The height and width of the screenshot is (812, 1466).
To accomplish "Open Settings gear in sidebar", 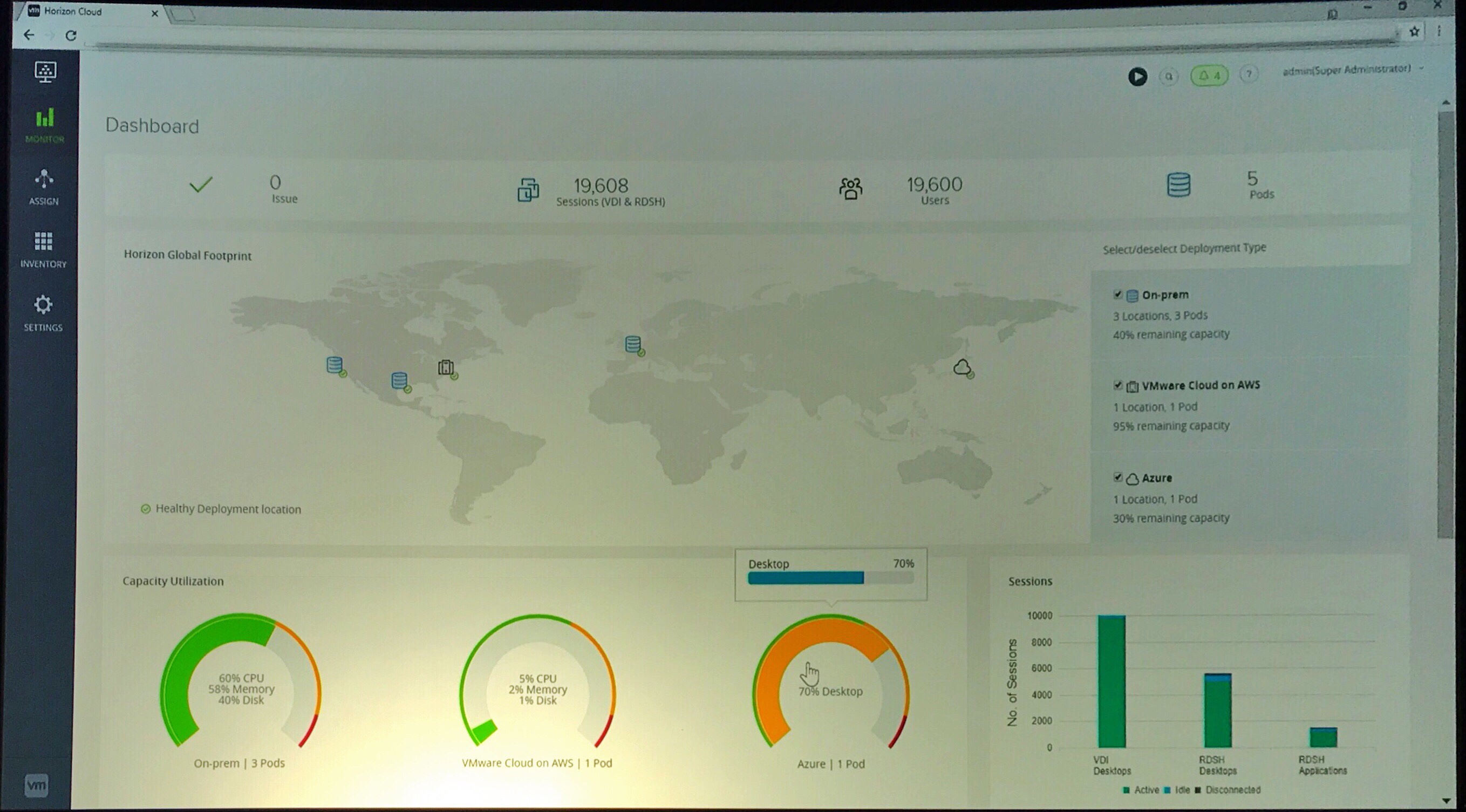I will click(x=43, y=312).
